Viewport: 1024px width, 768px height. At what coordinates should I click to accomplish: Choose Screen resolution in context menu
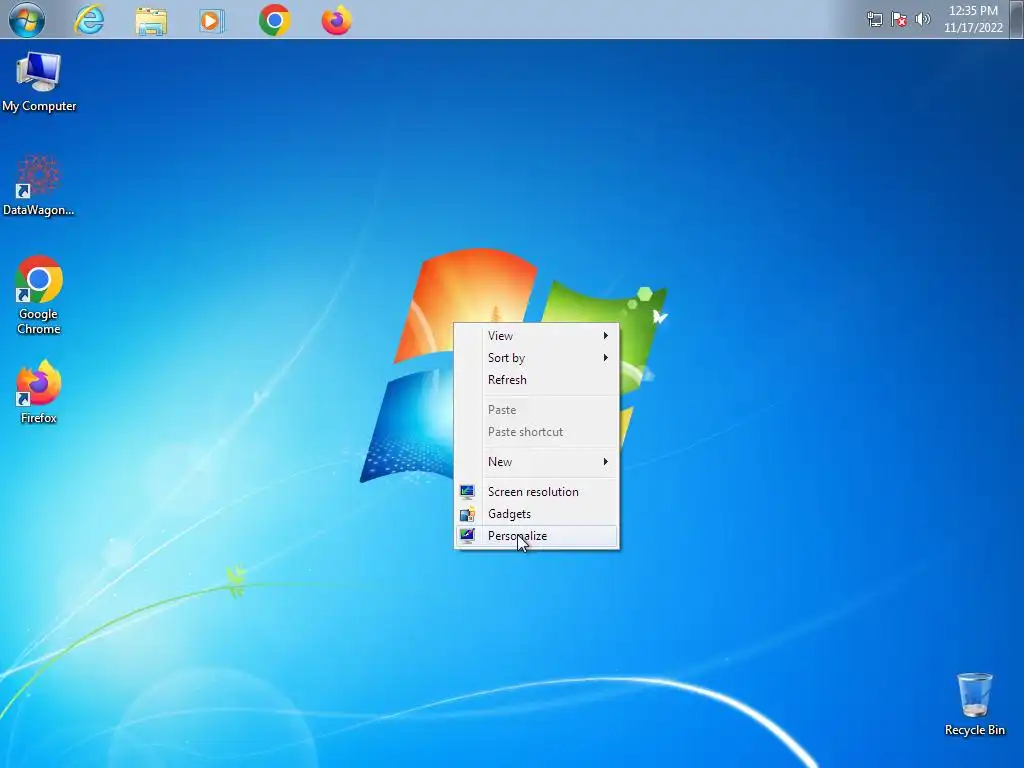(x=536, y=492)
